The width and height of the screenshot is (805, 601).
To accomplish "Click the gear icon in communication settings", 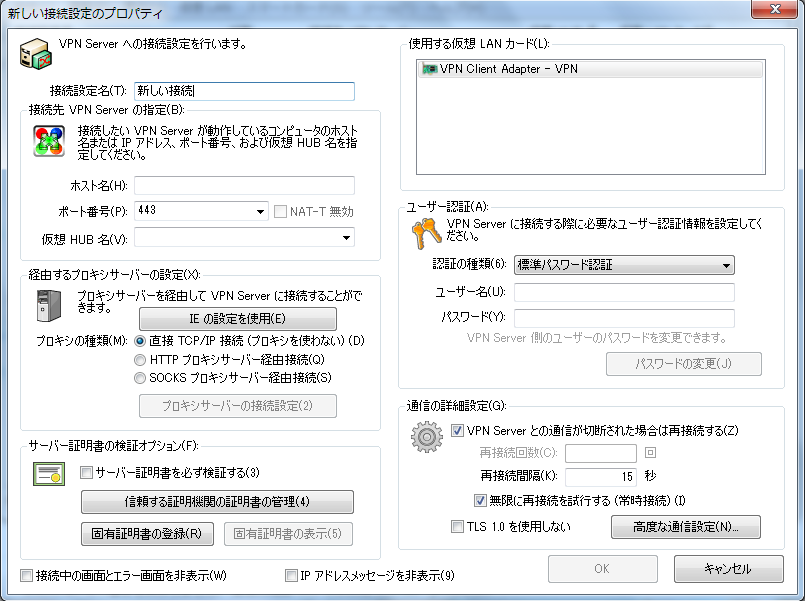I will pyautogui.click(x=427, y=437).
